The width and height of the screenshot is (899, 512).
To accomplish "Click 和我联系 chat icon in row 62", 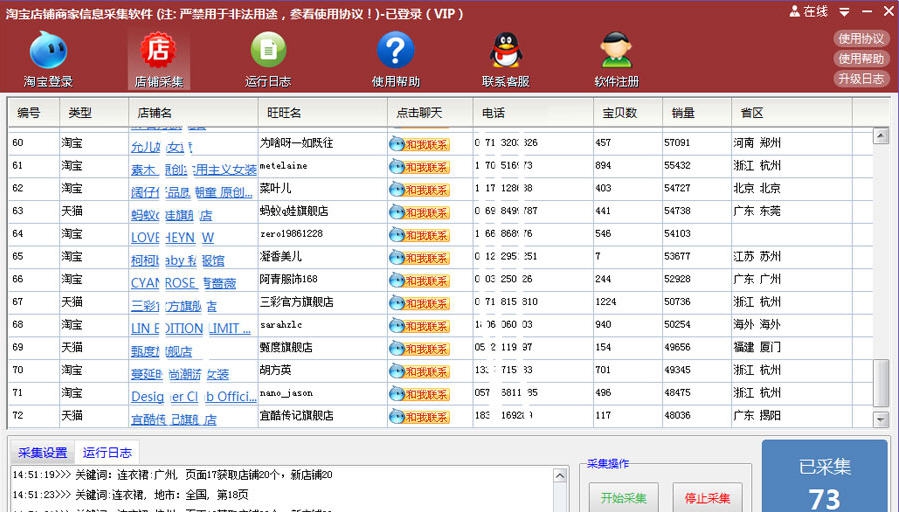I will pos(419,190).
